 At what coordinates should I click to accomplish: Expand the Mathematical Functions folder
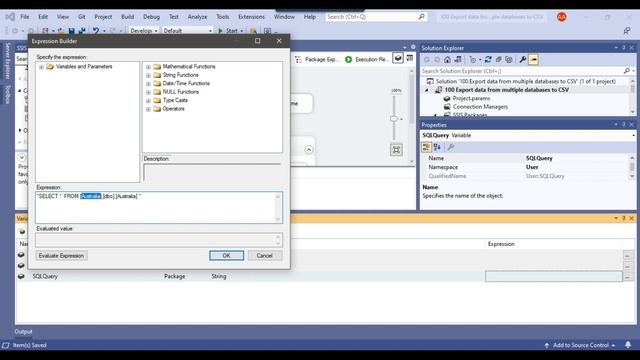coord(148,67)
